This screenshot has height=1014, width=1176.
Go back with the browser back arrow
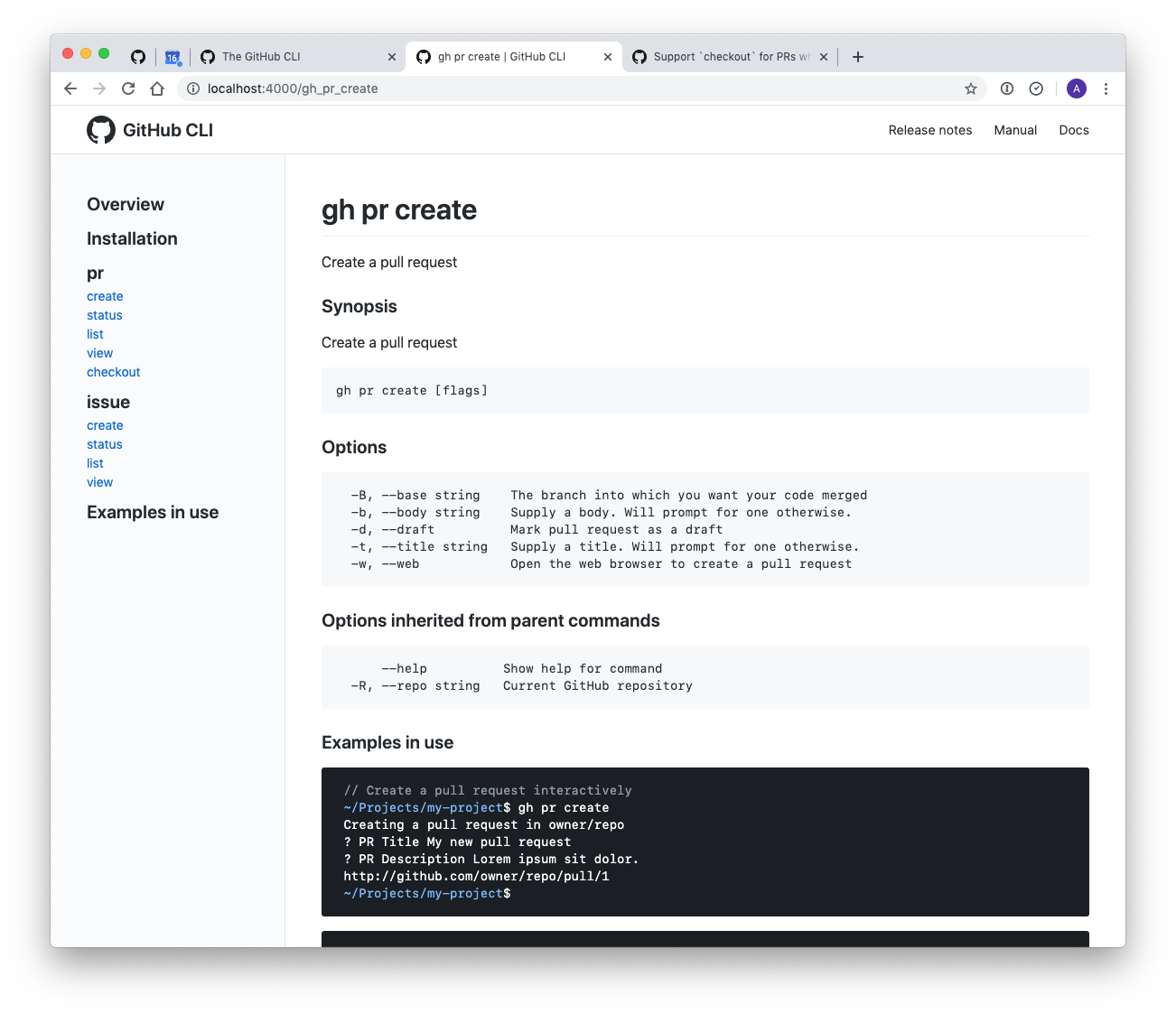click(70, 88)
